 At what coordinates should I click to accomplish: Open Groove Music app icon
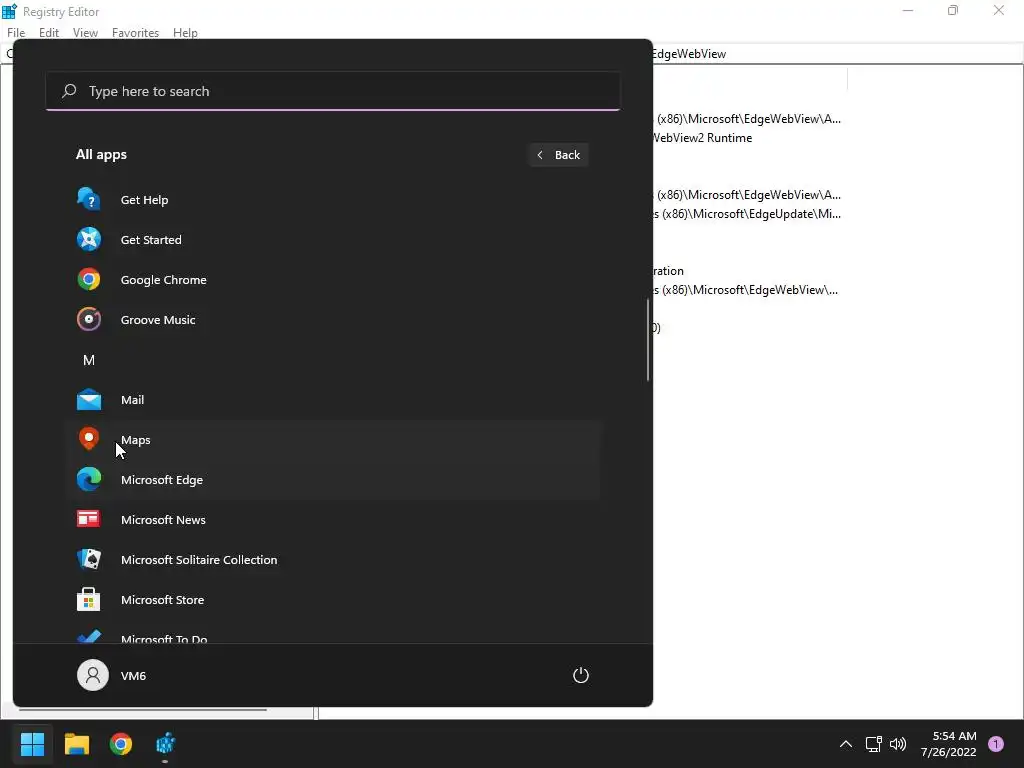point(89,319)
